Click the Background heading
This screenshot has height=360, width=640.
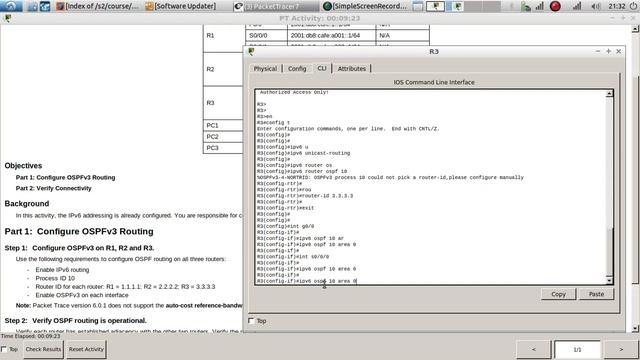pyautogui.click(x=27, y=204)
